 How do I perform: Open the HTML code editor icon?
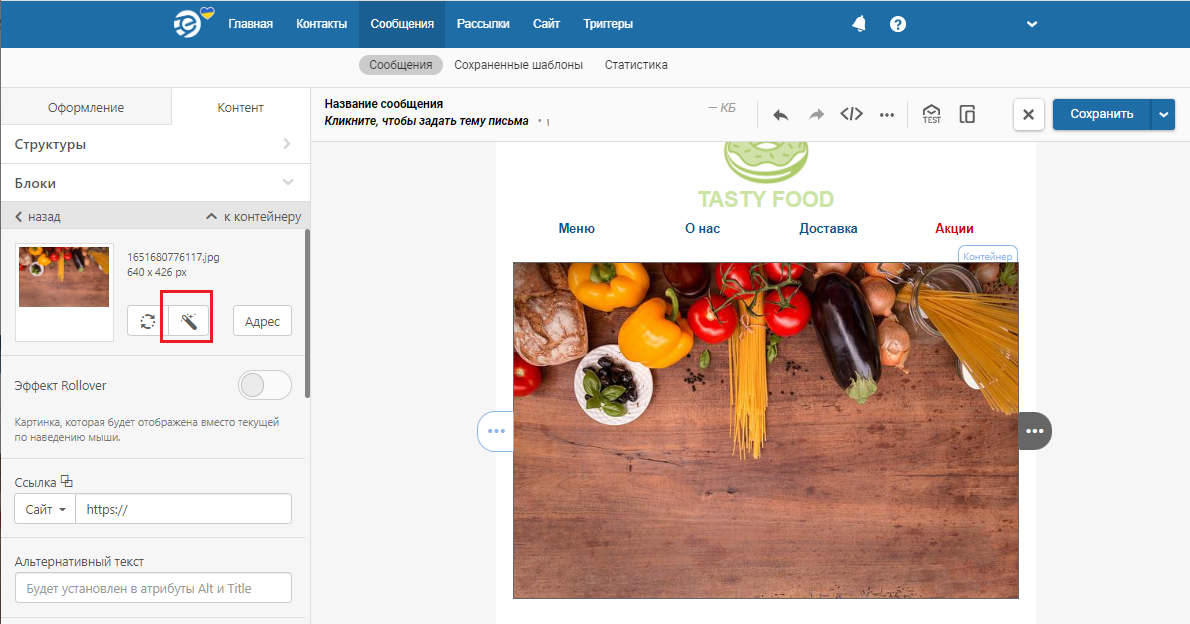click(x=851, y=114)
